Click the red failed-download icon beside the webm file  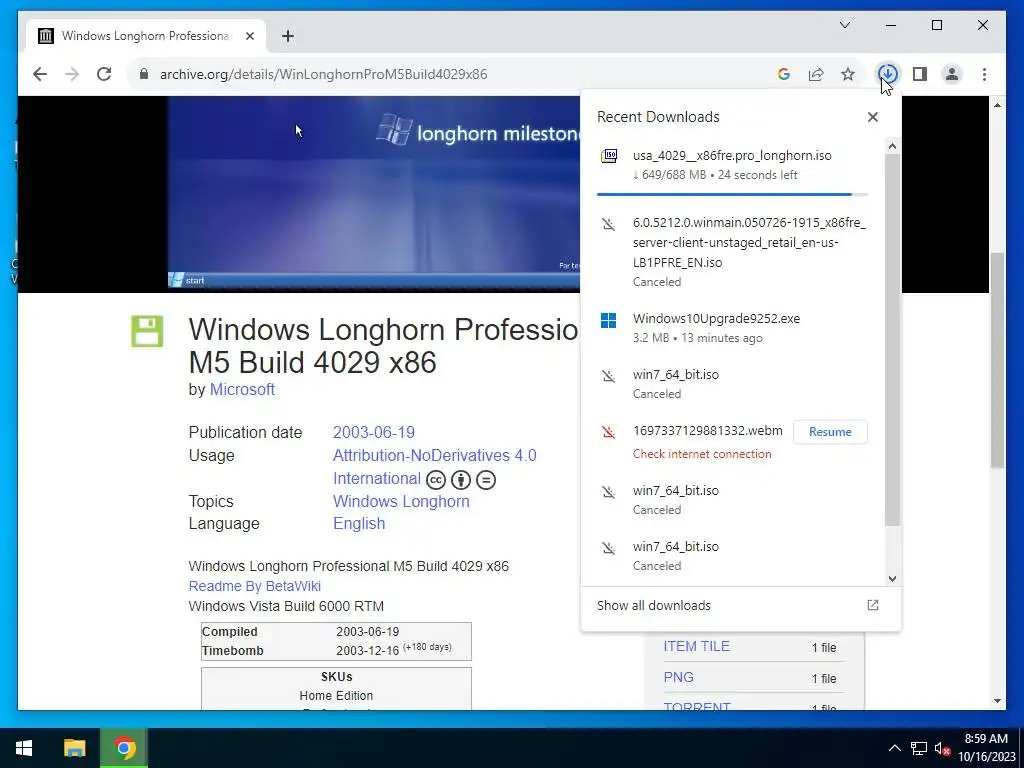point(609,432)
